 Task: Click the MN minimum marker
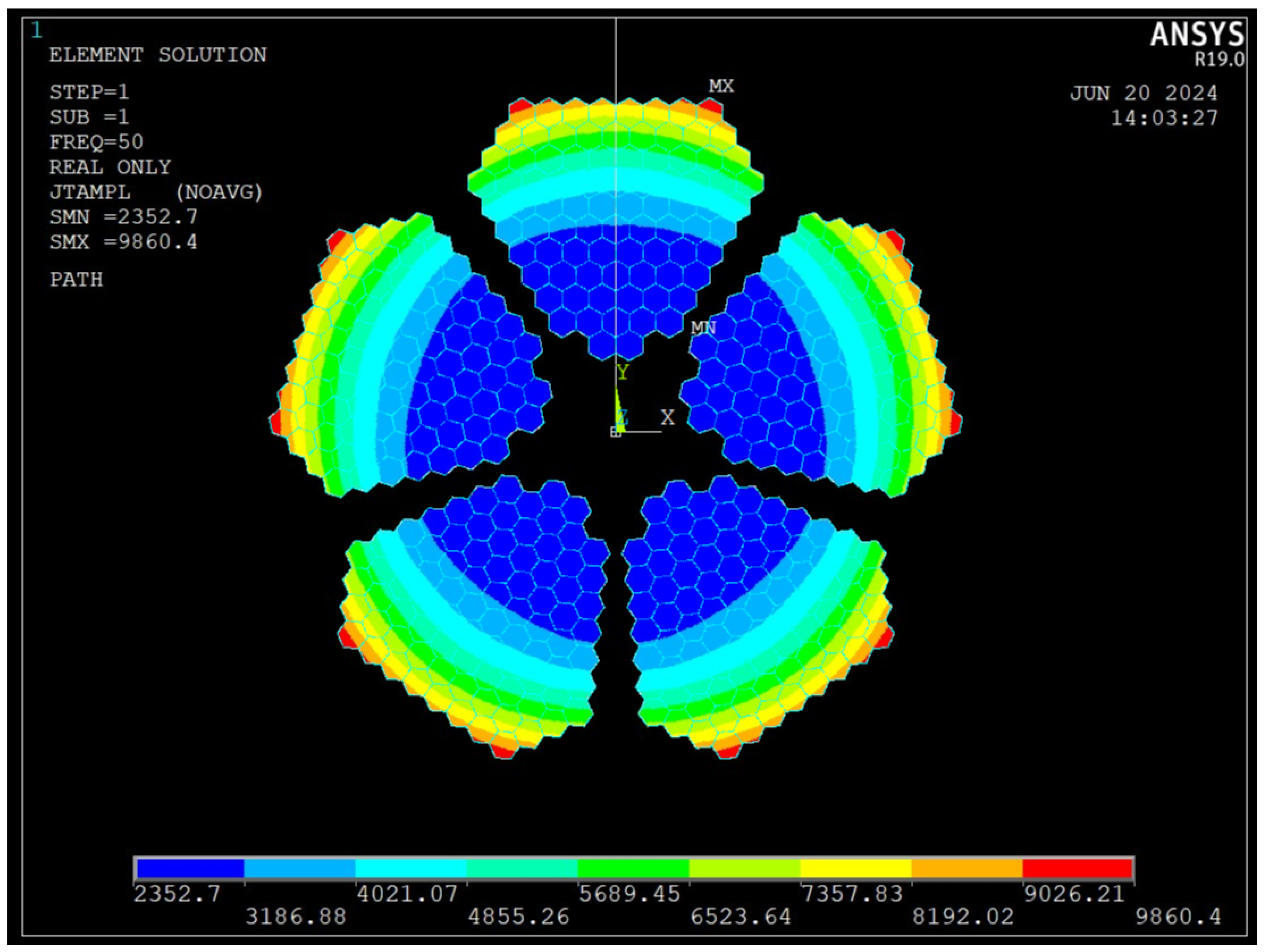[703, 328]
